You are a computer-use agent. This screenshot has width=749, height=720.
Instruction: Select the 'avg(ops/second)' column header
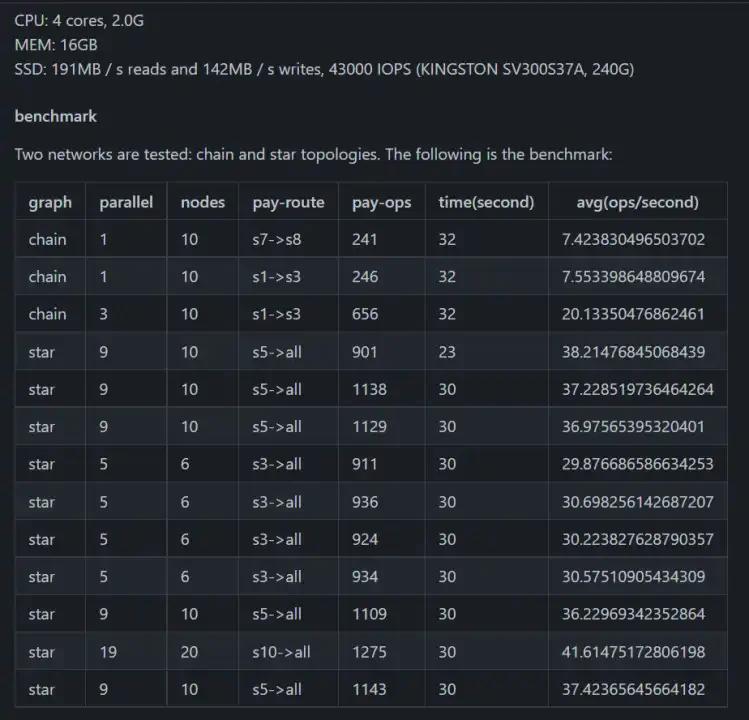click(637, 202)
